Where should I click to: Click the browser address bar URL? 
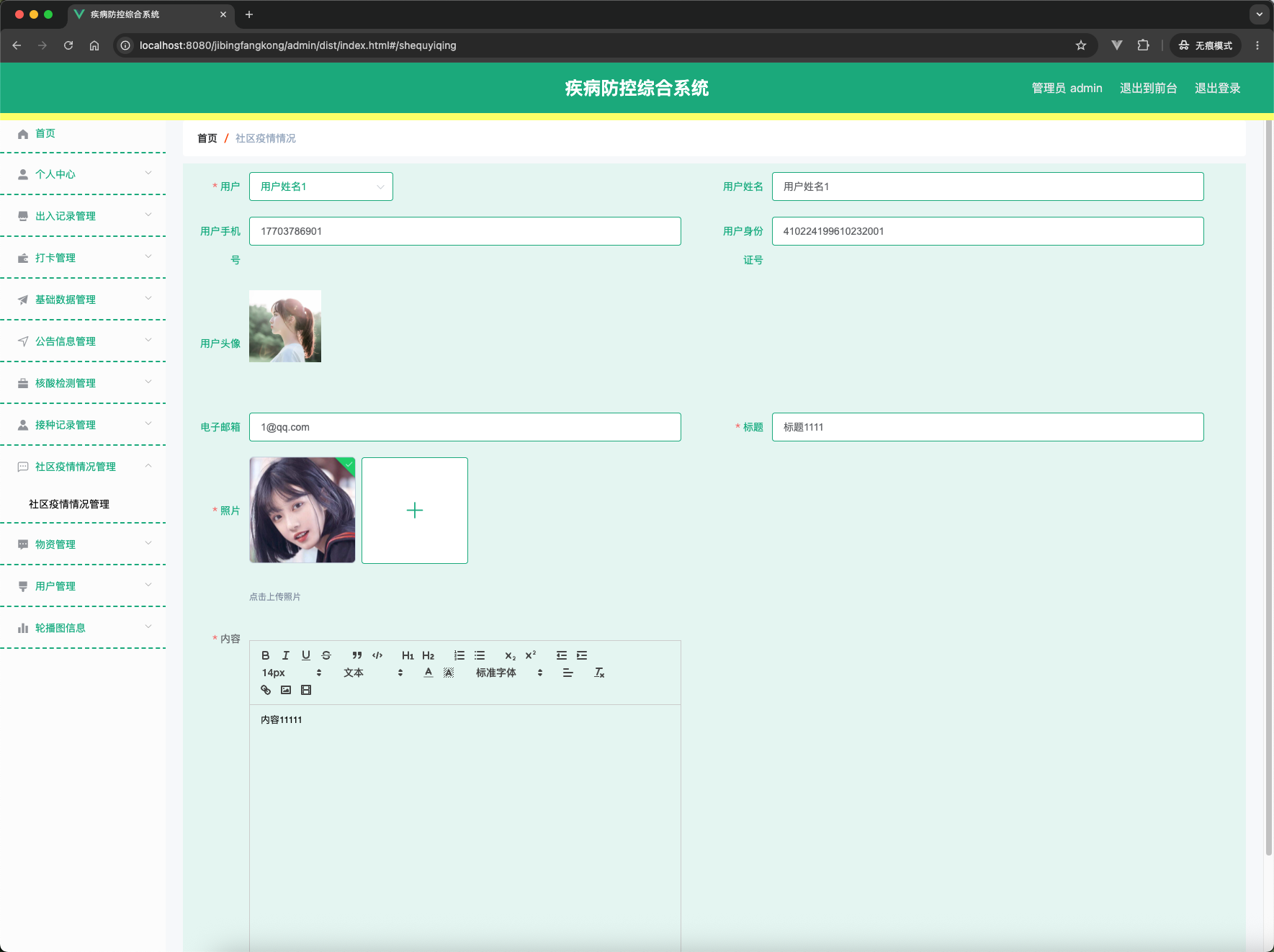298,45
